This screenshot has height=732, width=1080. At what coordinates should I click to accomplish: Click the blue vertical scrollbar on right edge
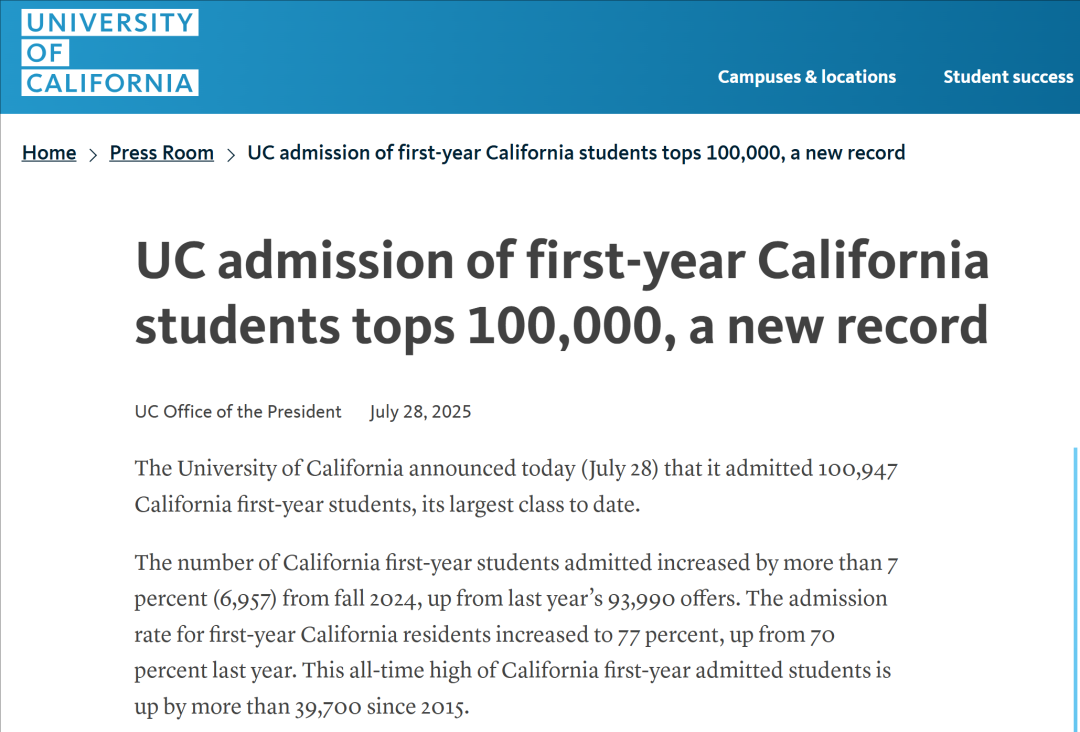[1076, 589]
